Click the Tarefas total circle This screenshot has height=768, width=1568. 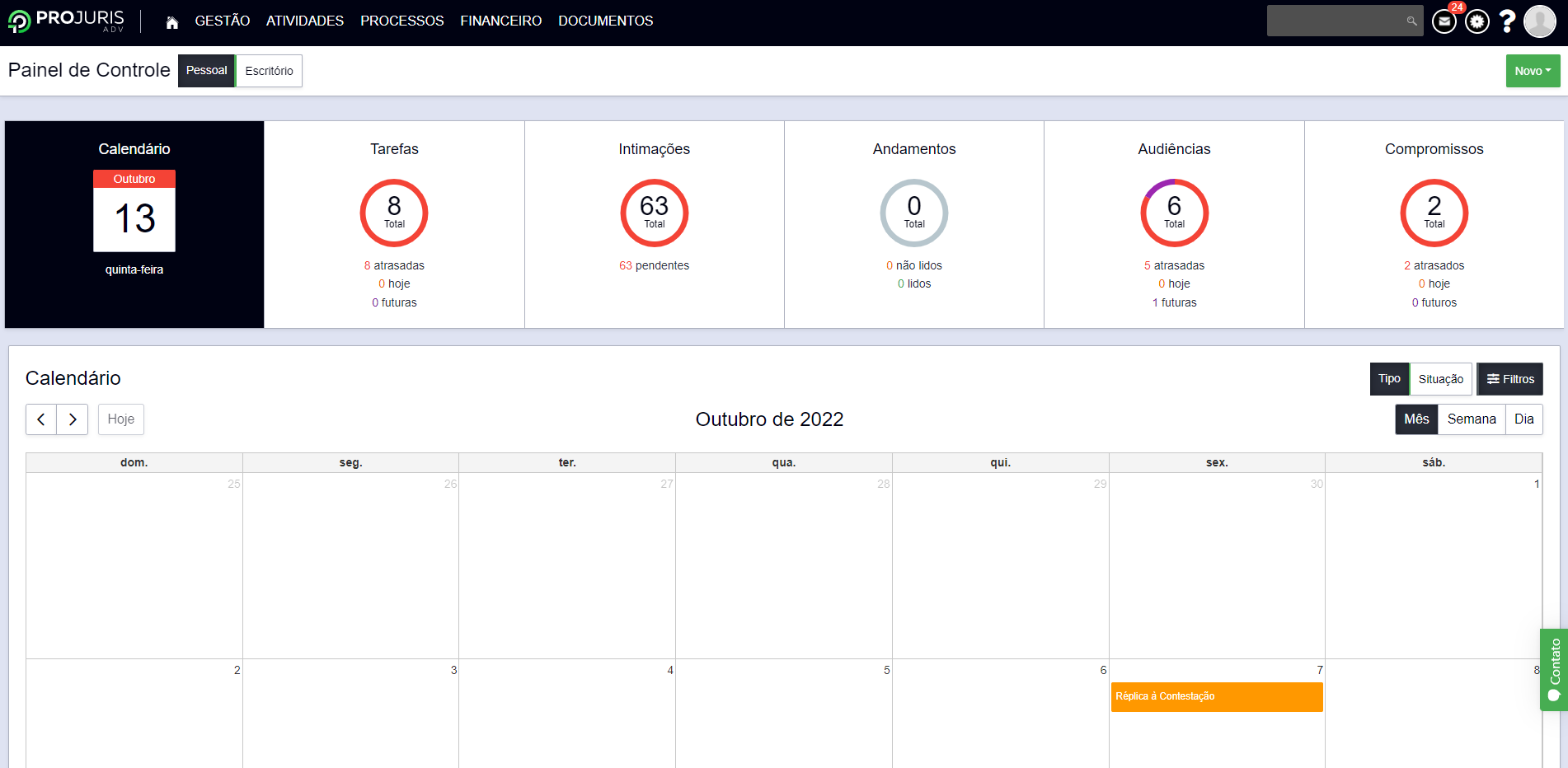tap(394, 213)
